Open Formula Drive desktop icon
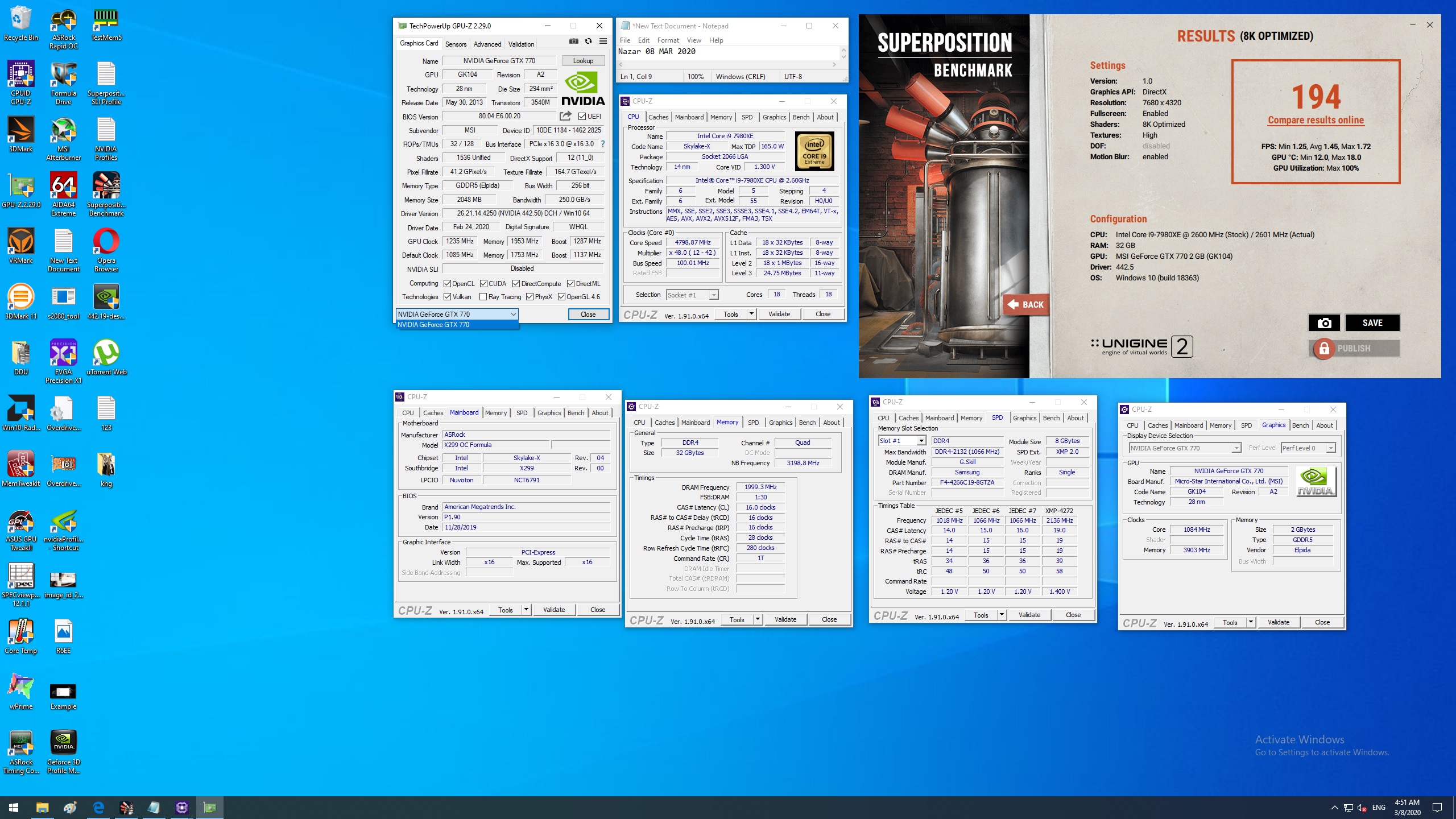 pos(64,83)
